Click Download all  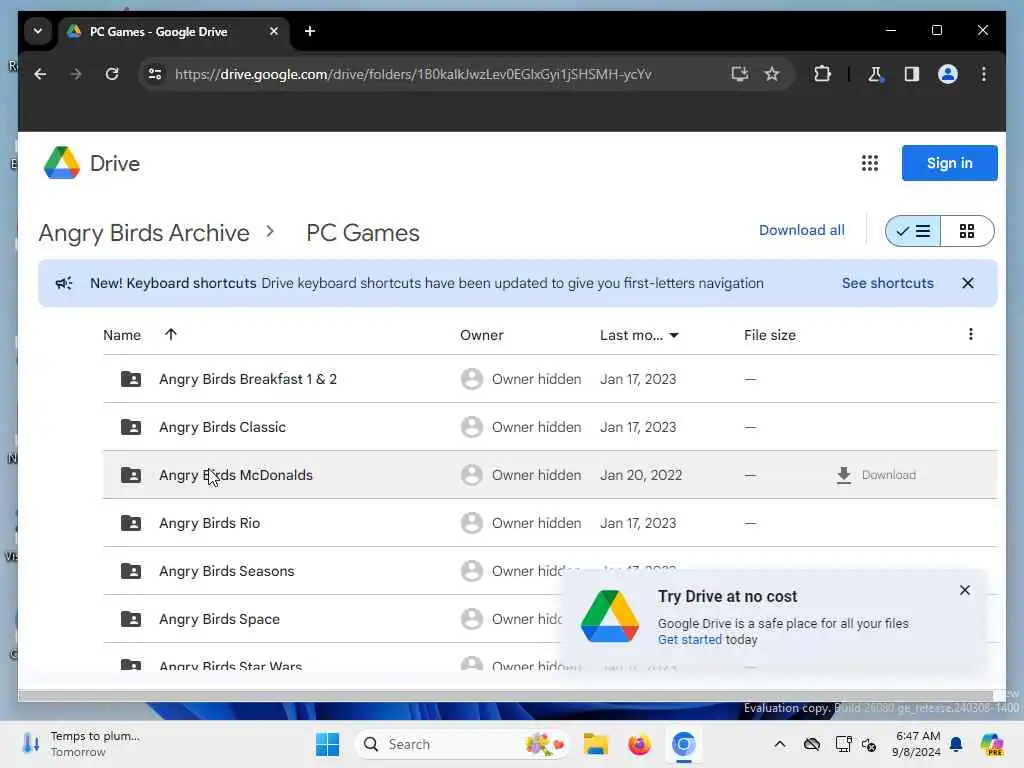(x=801, y=230)
